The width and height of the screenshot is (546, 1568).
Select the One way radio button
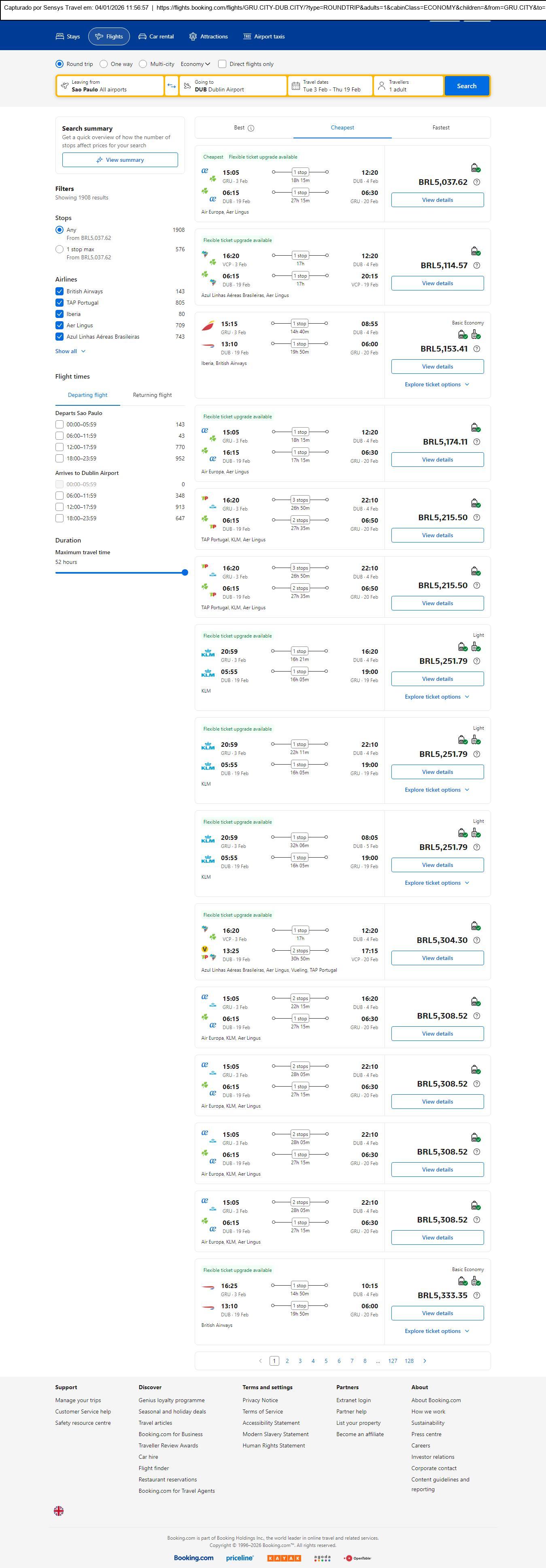coord(104,64)
